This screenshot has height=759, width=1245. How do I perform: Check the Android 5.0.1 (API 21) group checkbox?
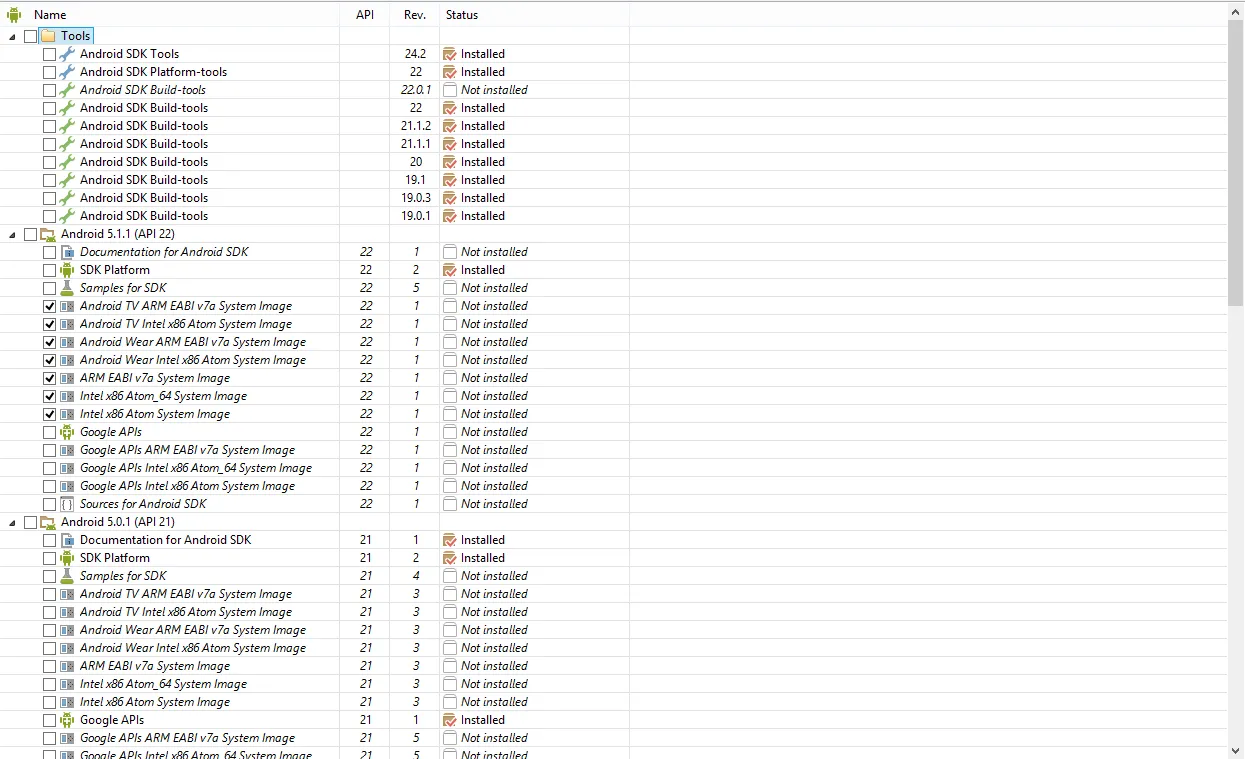[30, 522]
